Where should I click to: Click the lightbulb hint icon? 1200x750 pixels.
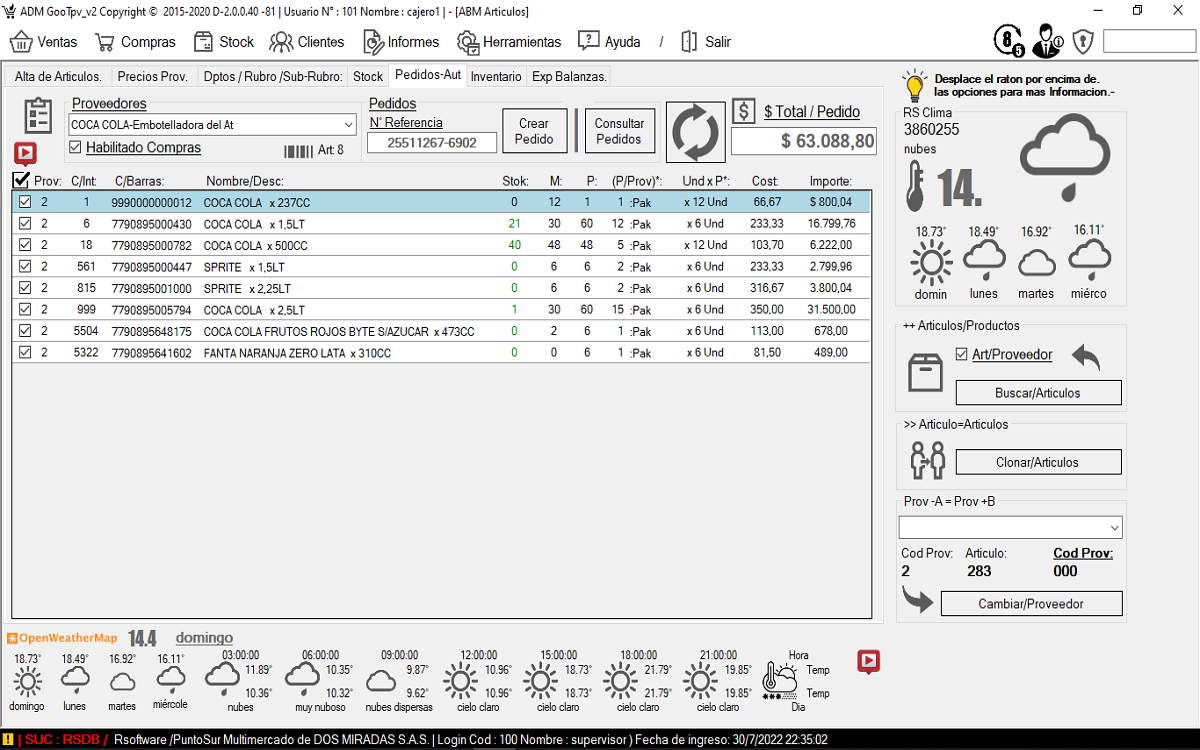pyautogui.click(x=914, y=85)
